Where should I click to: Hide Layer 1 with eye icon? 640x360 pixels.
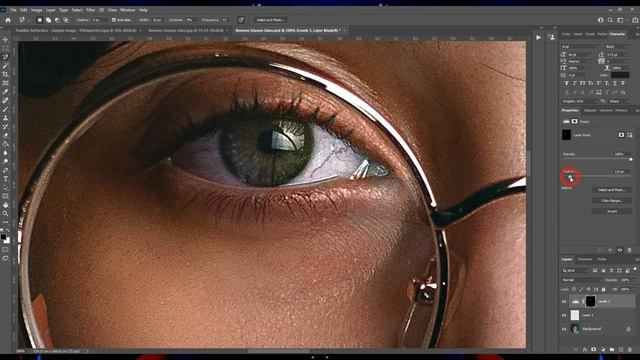[x=564, y=315]
